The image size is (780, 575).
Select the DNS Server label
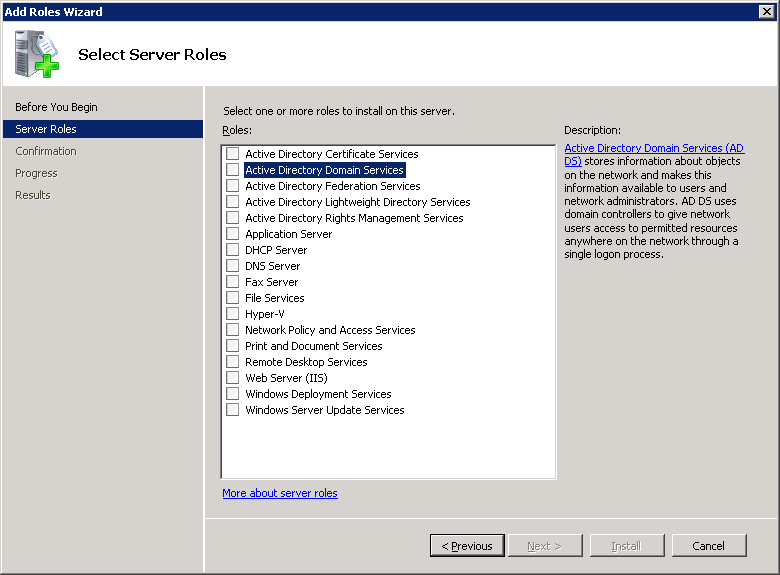(x=272, y=266)
